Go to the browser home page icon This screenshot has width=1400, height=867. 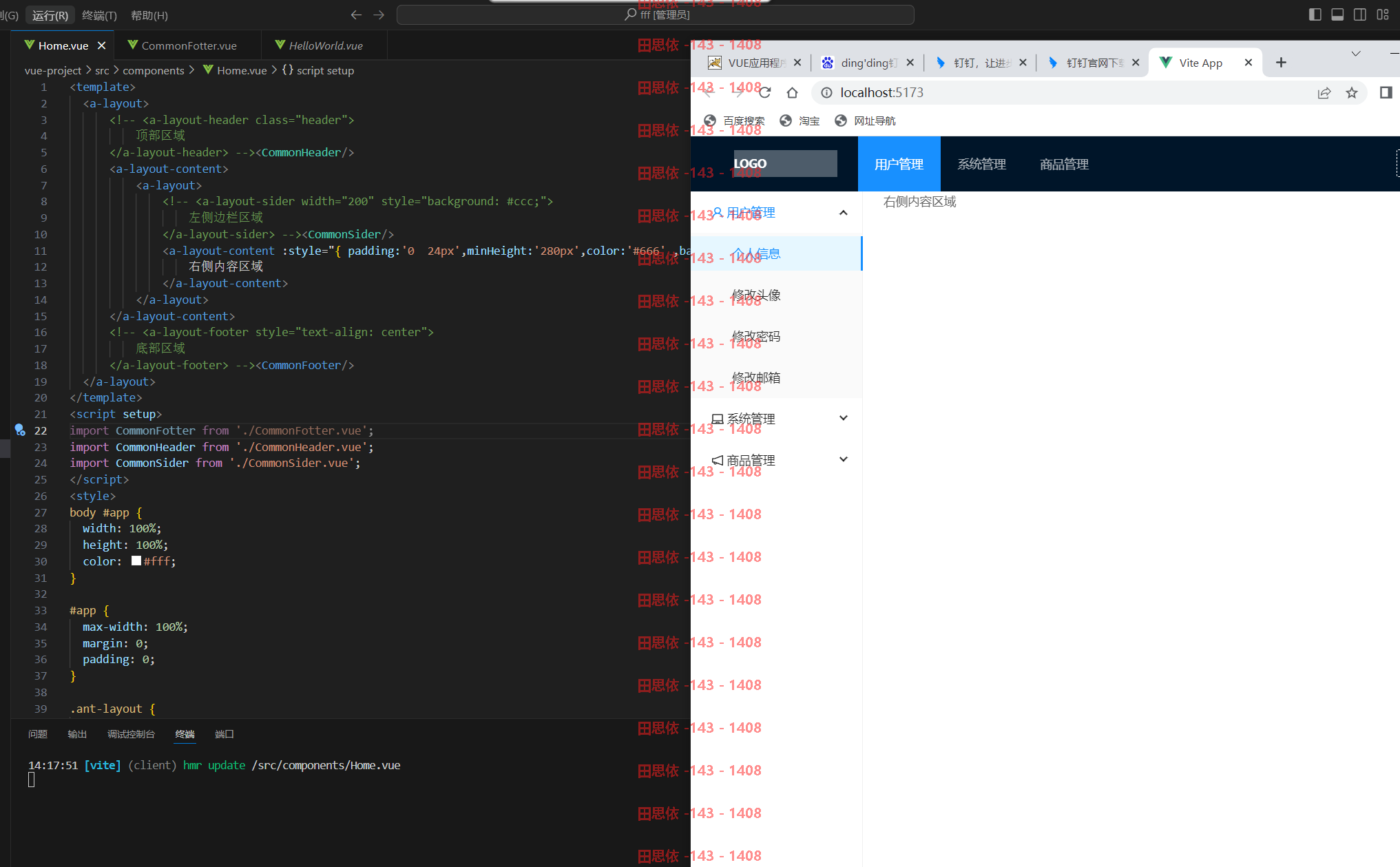(792, 92)
